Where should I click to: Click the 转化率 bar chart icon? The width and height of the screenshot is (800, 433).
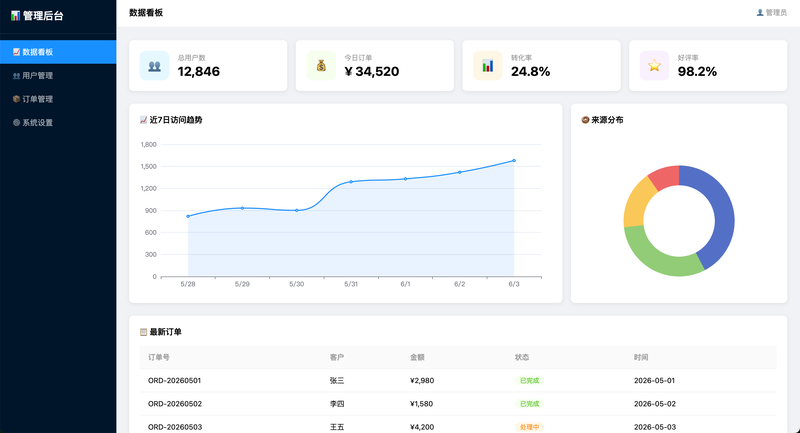pyautogui.click(x=488, y=66)
